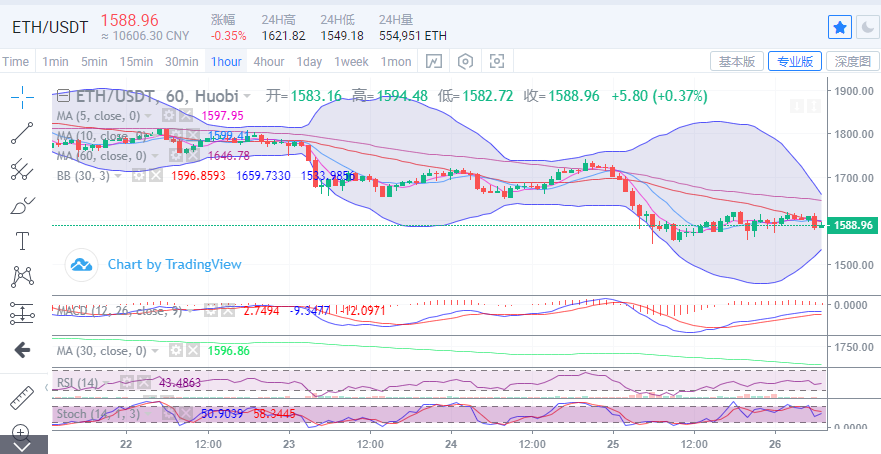Open settings gear for RSI (14)
Viewport: 881px width, 454px height.
coord(126,383)
